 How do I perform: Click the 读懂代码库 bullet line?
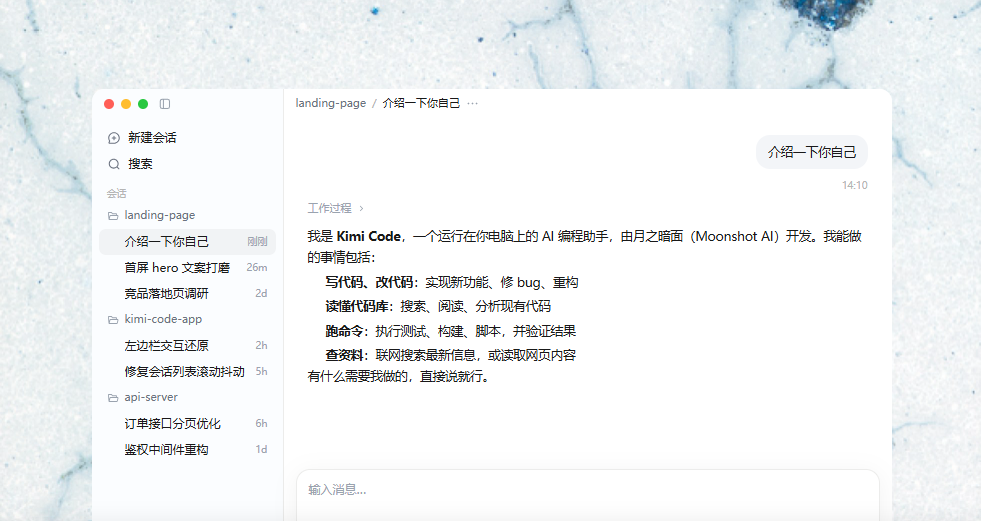pyautogui.click(x=438, y=306)
